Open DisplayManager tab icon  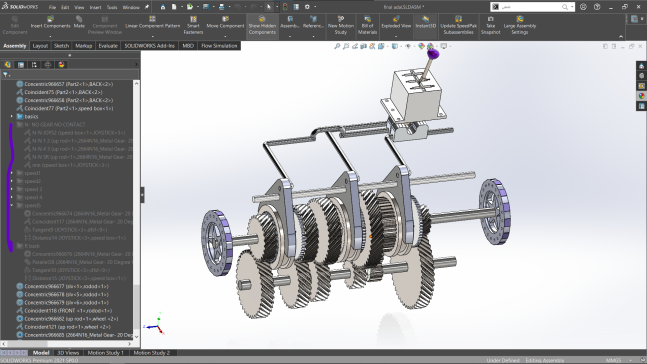click(x=61, y=64)
